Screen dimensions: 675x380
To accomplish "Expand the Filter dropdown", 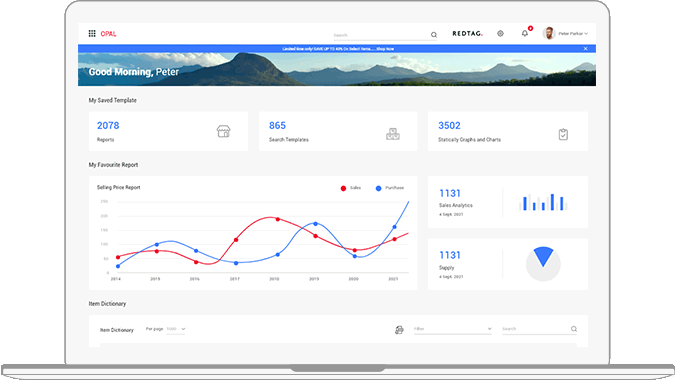I will point(453,329).
